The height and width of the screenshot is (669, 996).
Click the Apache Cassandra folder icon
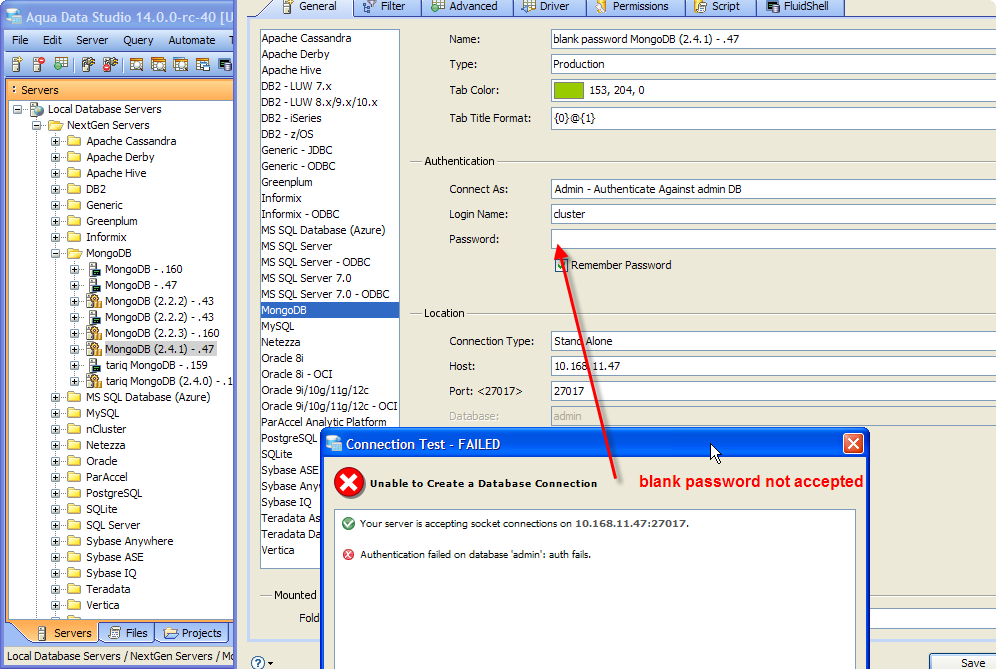pyautogui.click(x=74, y=141)
